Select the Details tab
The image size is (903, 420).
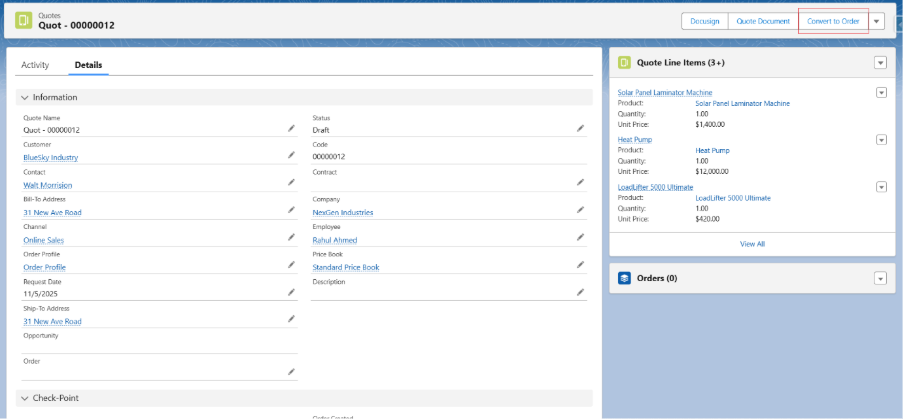point(88,65)
